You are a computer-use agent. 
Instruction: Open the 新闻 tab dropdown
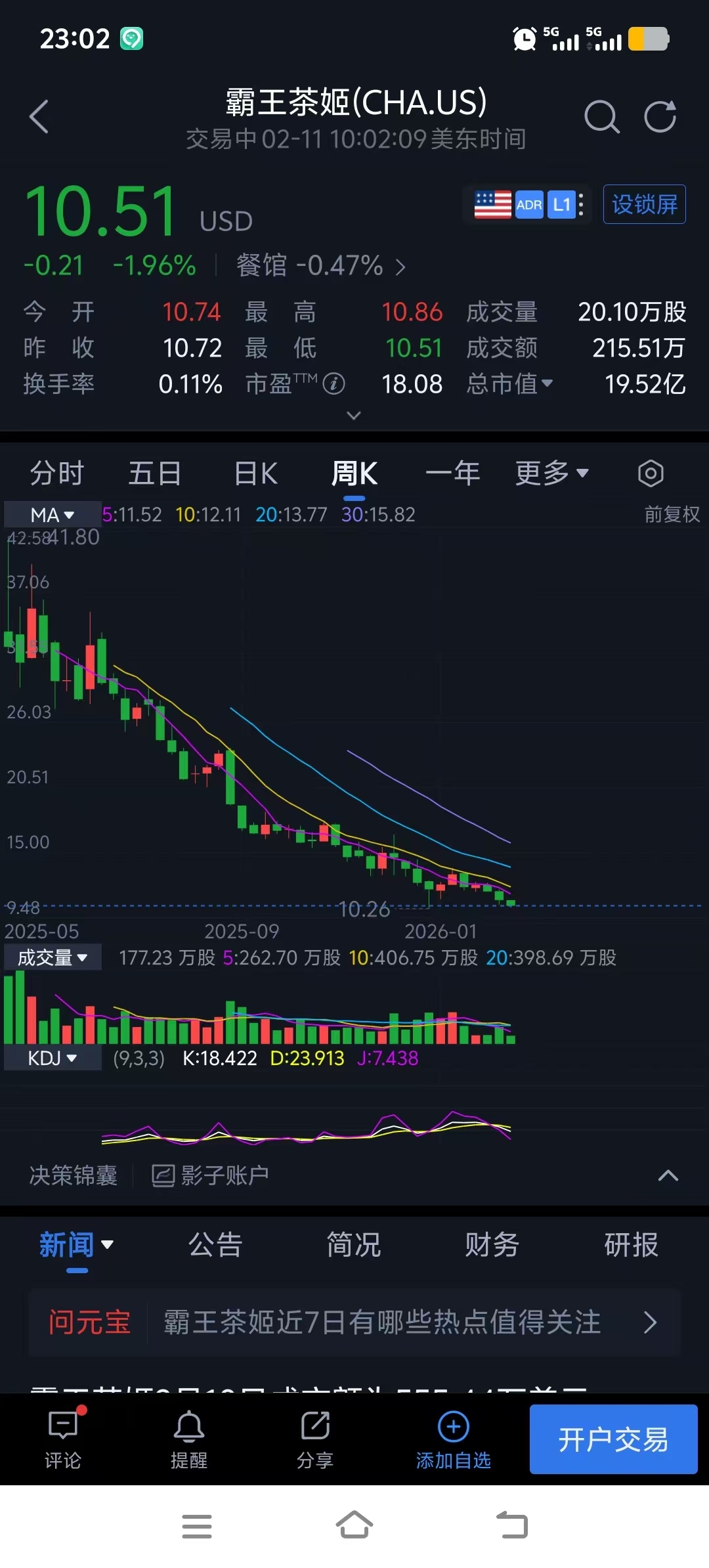tap(77, 1245)
